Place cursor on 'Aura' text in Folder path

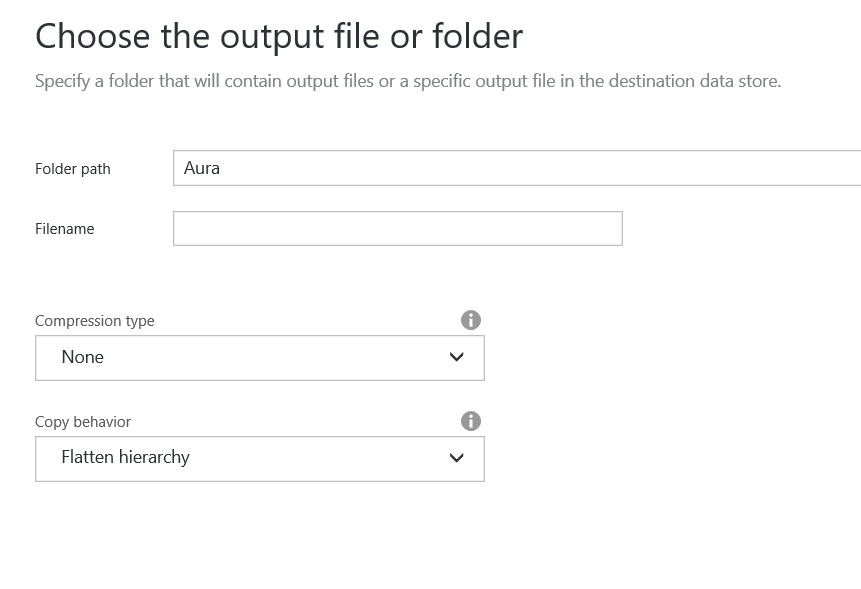coord(202,168)
